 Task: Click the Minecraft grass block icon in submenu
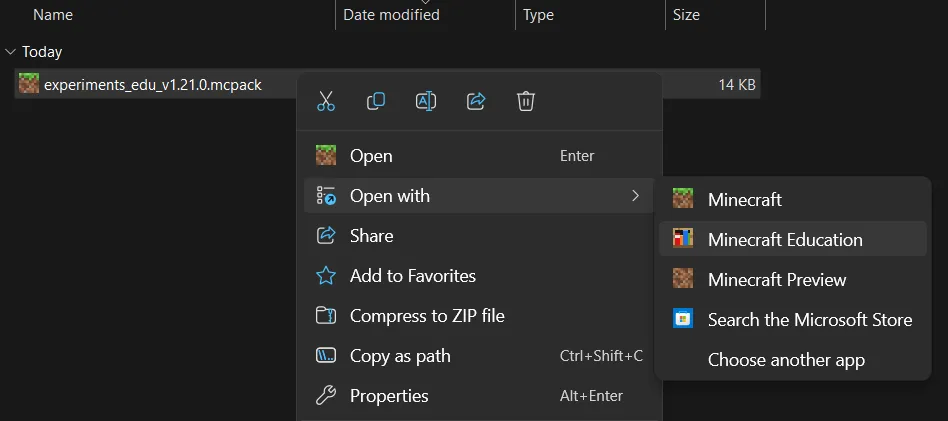[683, 198]
